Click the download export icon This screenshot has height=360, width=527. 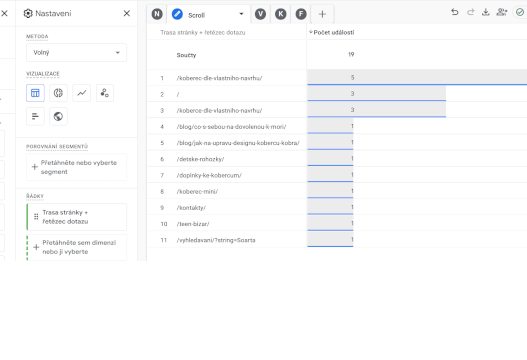(486, 12)
